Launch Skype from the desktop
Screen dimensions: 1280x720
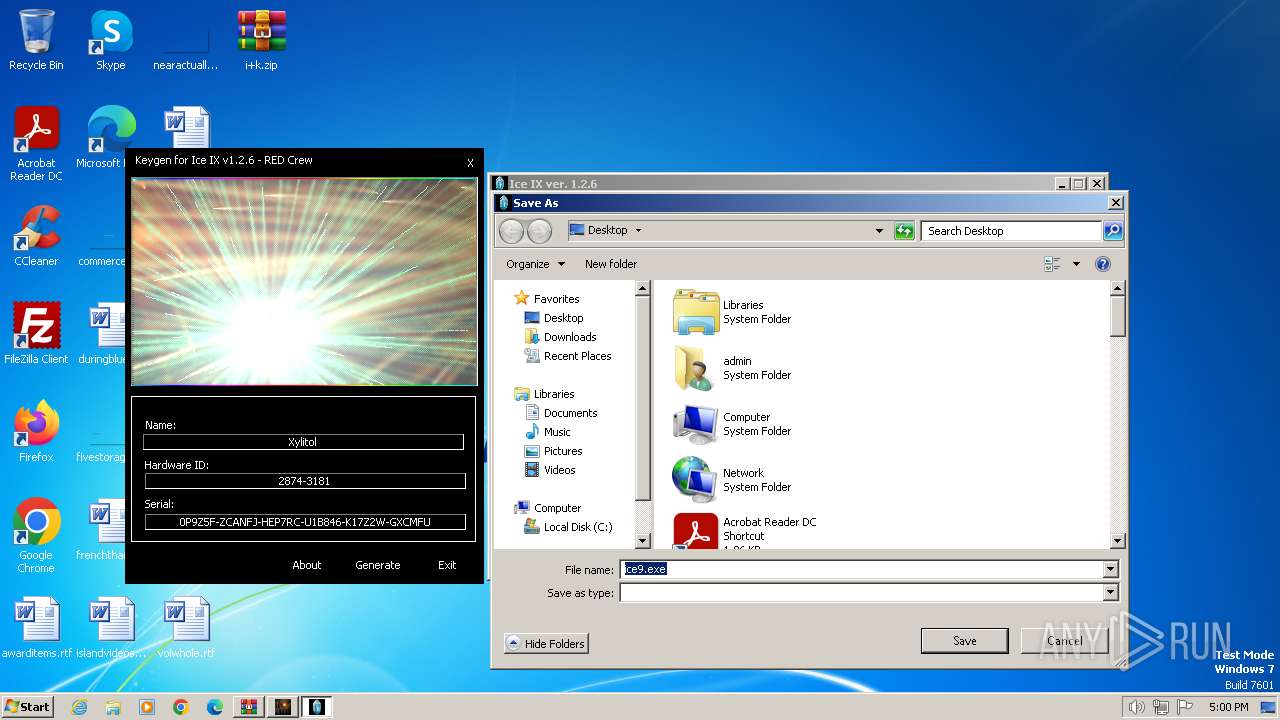[x=110, y=40]
